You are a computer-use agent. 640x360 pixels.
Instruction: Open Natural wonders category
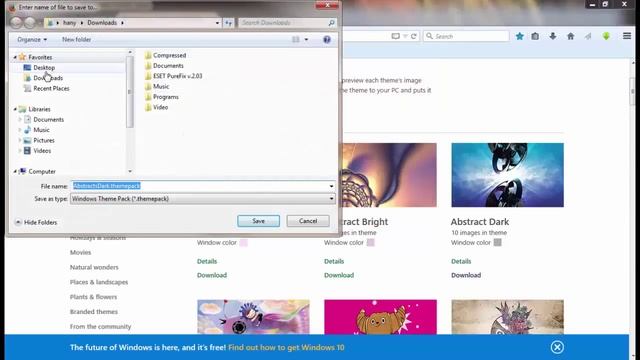pos(94,267)
